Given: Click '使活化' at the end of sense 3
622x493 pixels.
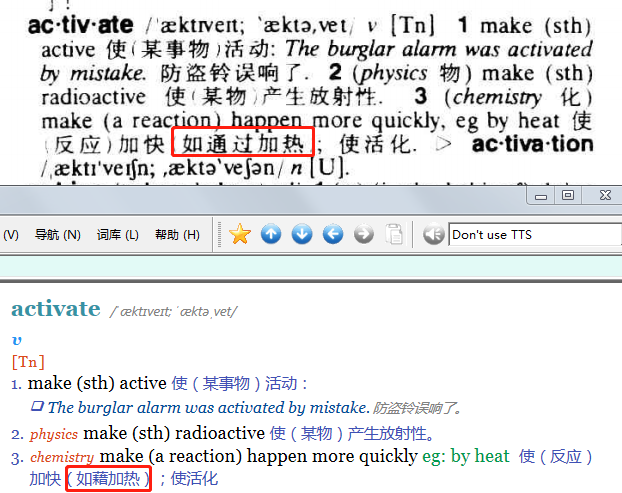Looking at the screenshot, I should 194,479.
